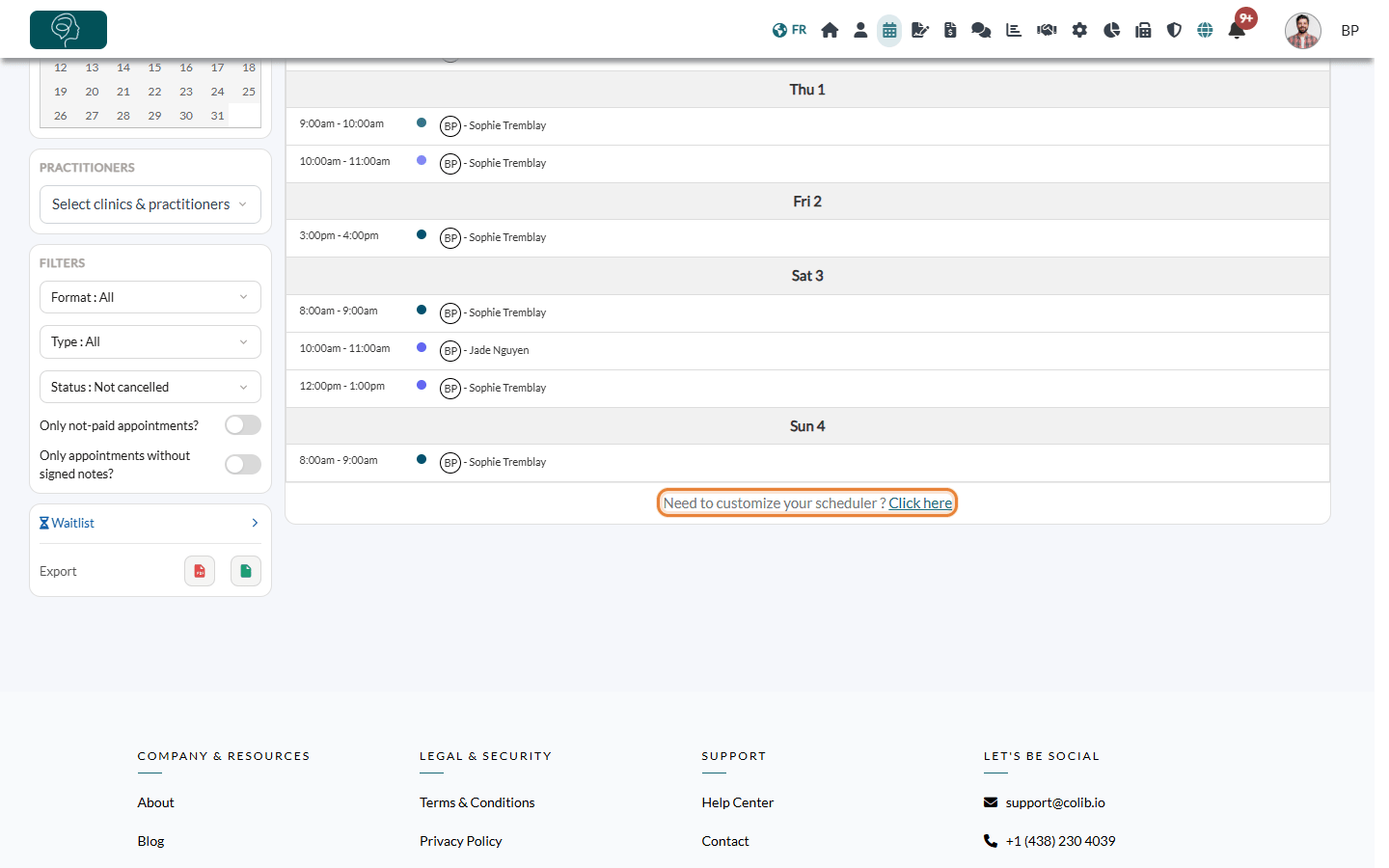
Task: Open the handshake icon
Action: point(1047,30)
